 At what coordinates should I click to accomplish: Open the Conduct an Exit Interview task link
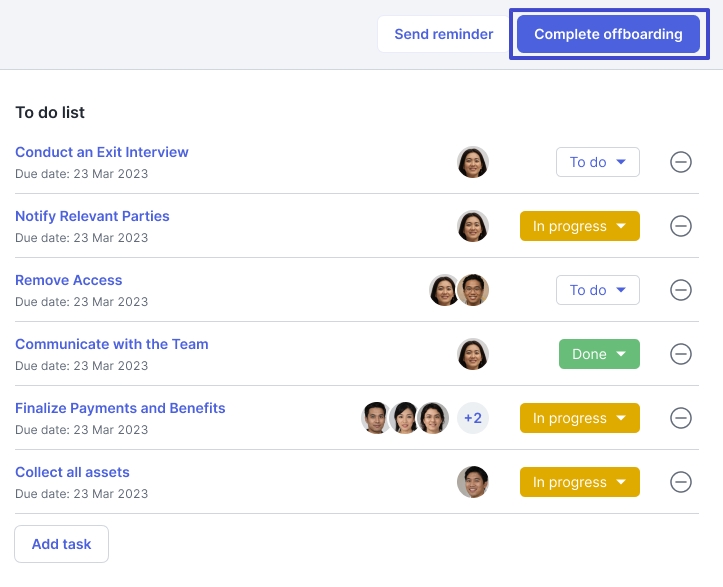pos(102,152)
